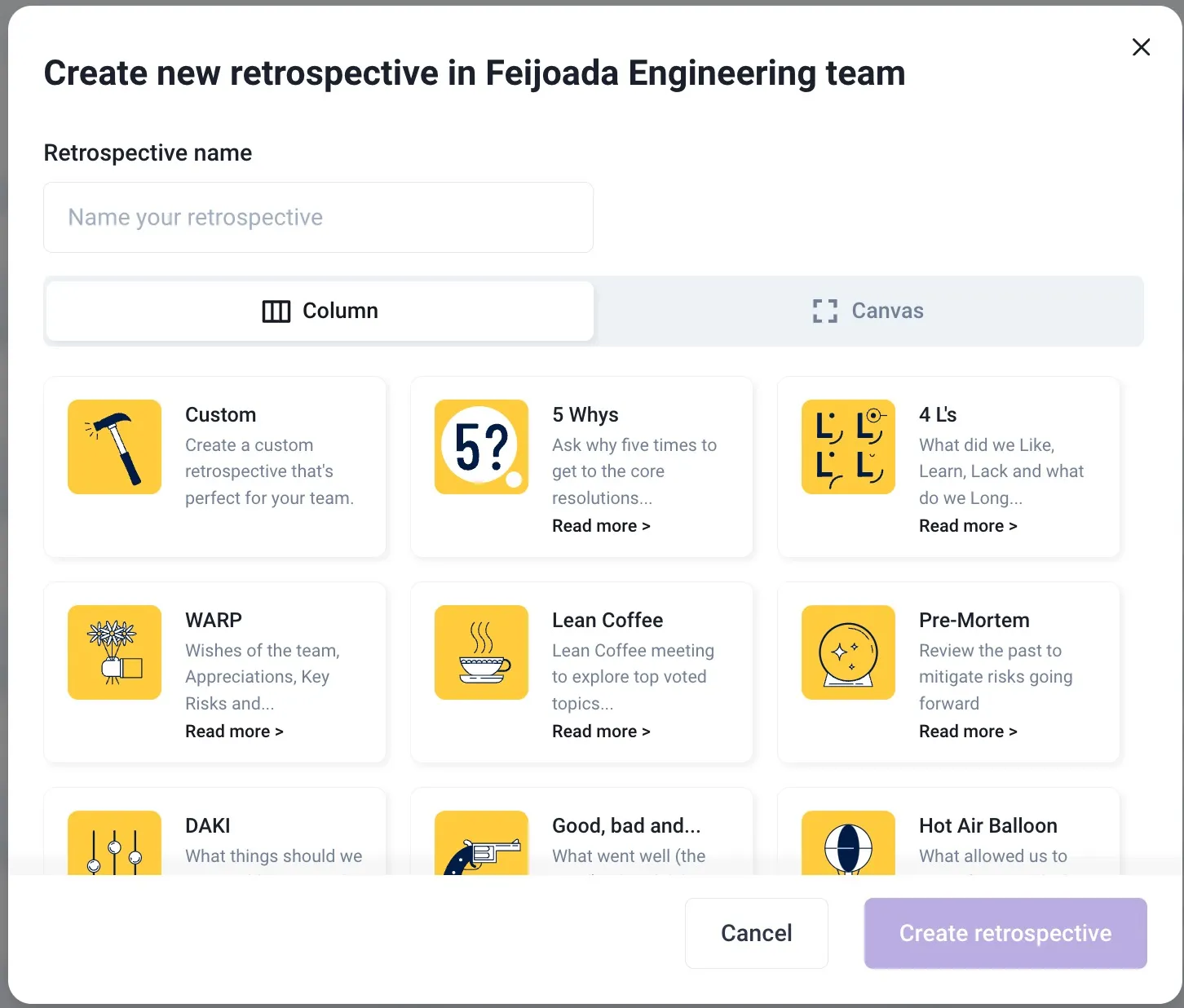Click the column layout icon beside Column
Screen dimensions: 1184x1008
tap(276, 311)
